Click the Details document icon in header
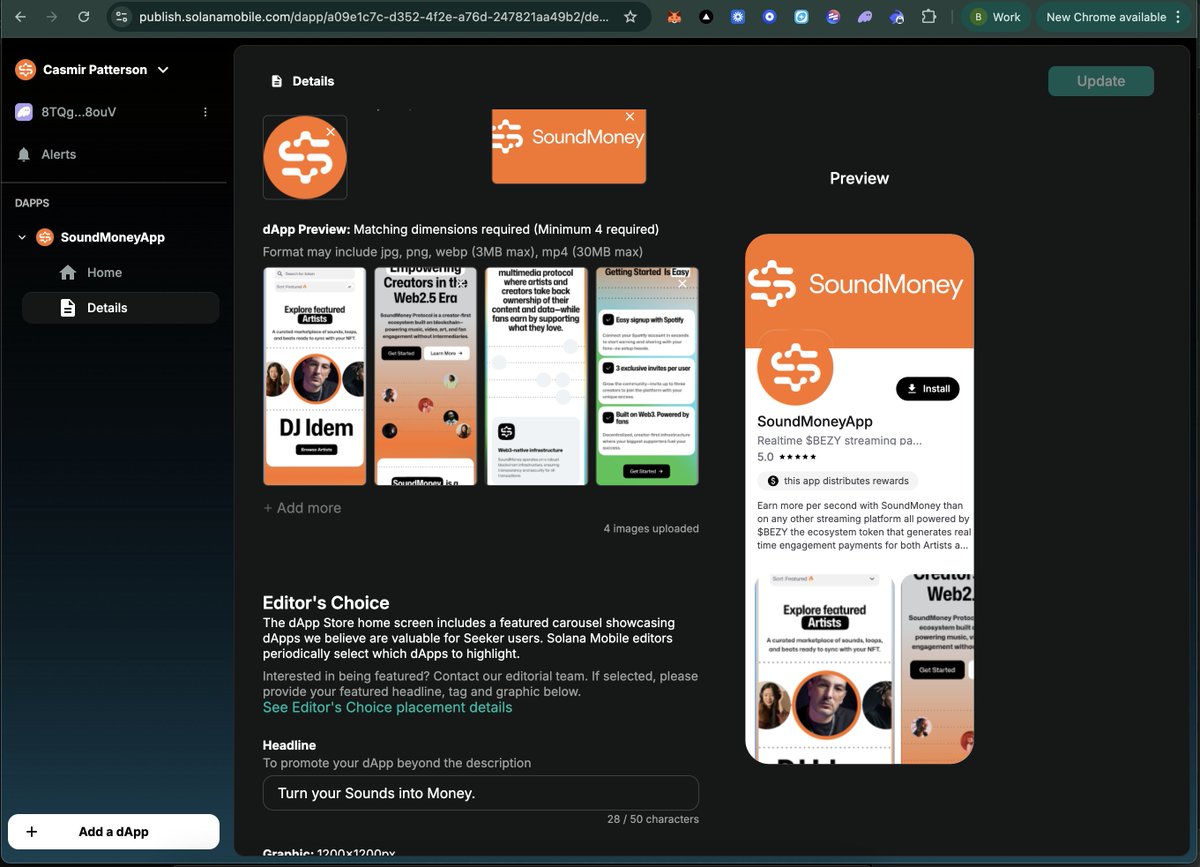 pyautogui.click(x=276, y=81)
